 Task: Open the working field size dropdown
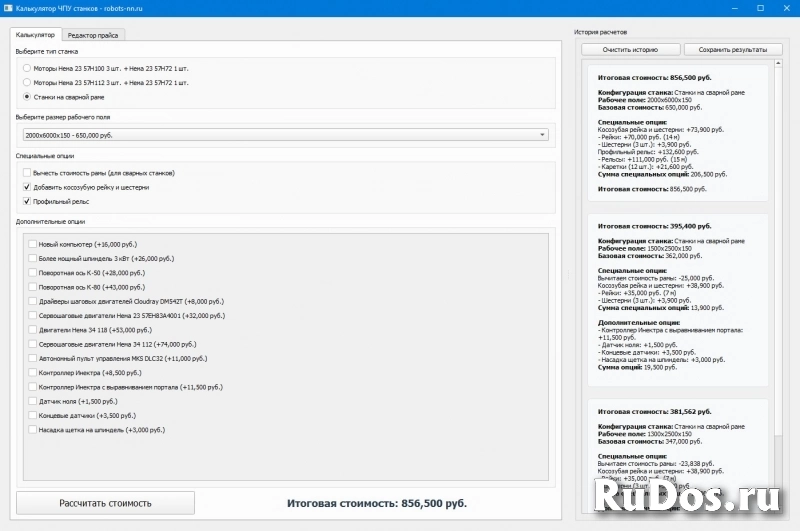pyautogui.click(x=284, y=134)
